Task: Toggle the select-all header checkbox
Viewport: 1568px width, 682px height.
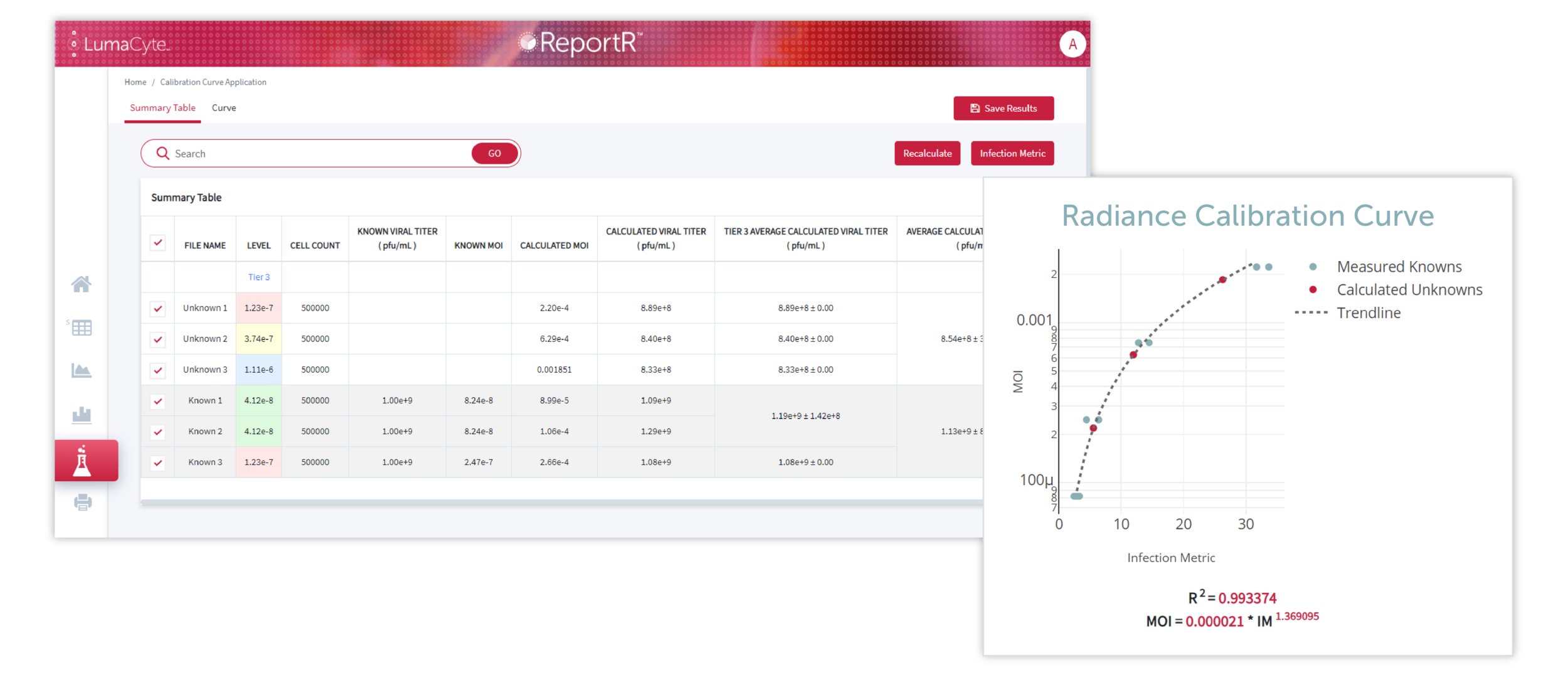Action: pos(158,243)
